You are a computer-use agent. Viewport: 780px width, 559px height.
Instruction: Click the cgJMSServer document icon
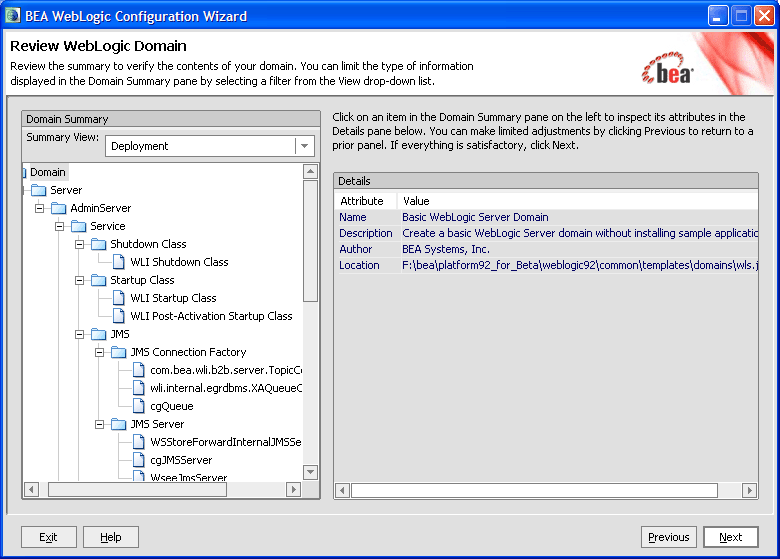coord(139,460)
